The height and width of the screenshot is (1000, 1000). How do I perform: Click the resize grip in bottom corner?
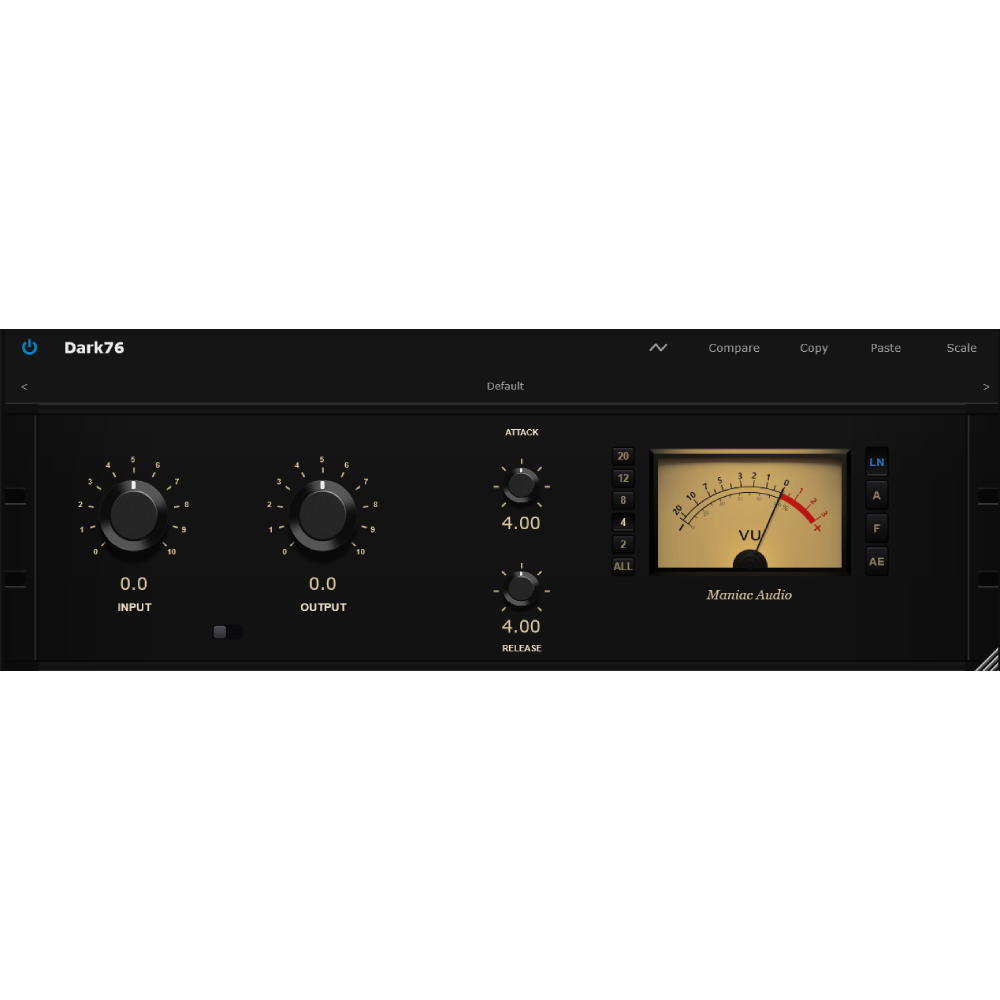(x=987, y=659)
